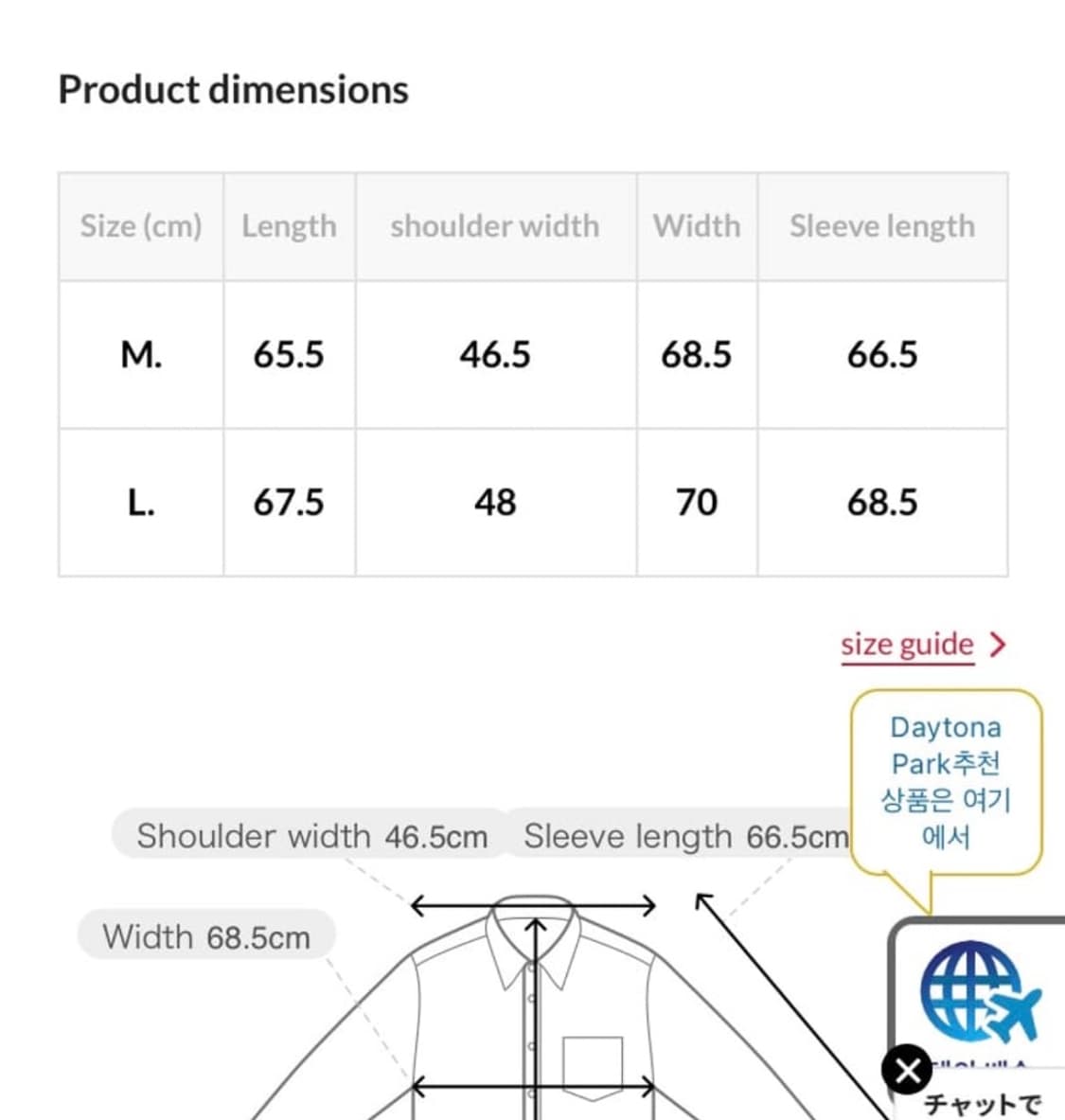1065x1120 pixels.
Task: Click the Shoulder width 46.5cm diagram label
Action: click(311, 836)
